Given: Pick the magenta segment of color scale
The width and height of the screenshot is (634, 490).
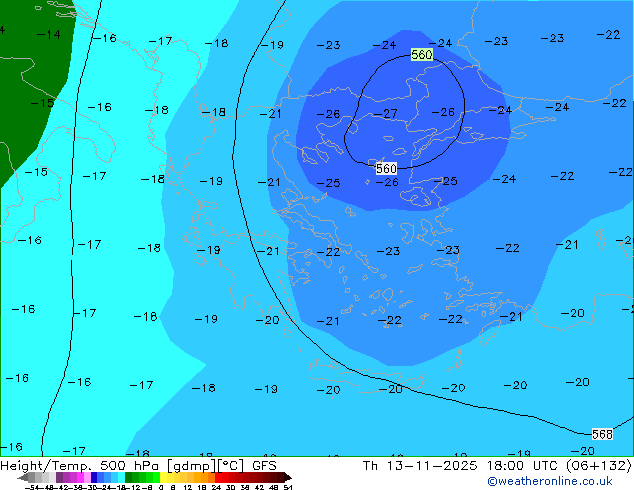Looking at the screenshot, I should click(x=76, y=478).
